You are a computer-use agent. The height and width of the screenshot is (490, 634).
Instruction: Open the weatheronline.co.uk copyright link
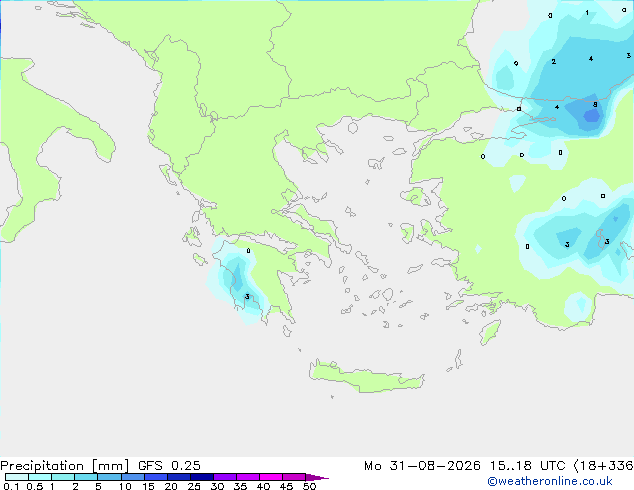549,481
